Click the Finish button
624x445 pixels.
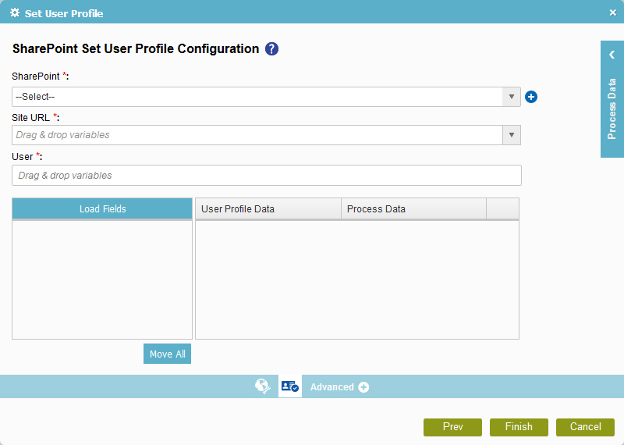[519, 427]
